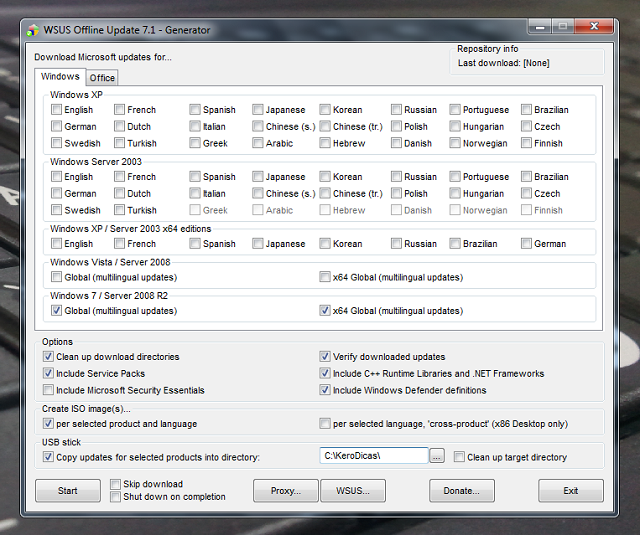This screenshot has height=535, width=640.
Task: Click the Donate button
Action: [x=462, y=491]
